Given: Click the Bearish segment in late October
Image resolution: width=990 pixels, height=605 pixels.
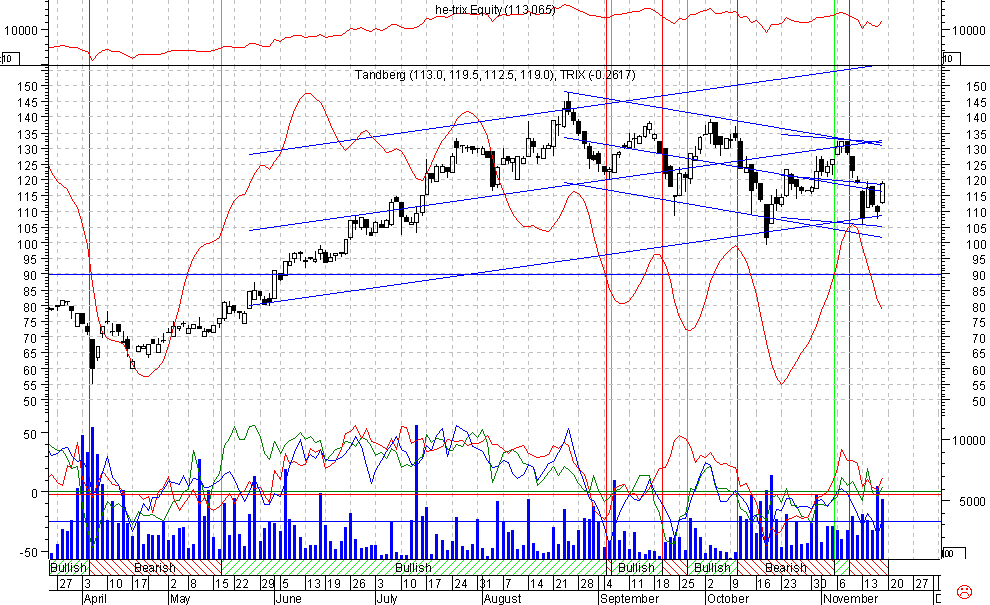Looking at the screenshot, I should [x=785, y=567].
